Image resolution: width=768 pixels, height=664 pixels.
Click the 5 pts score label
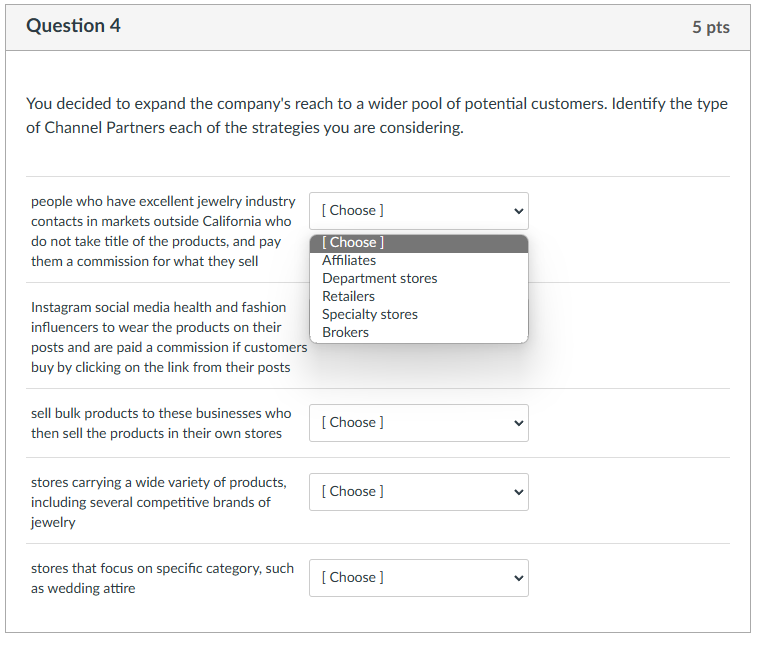coord(710,28)
